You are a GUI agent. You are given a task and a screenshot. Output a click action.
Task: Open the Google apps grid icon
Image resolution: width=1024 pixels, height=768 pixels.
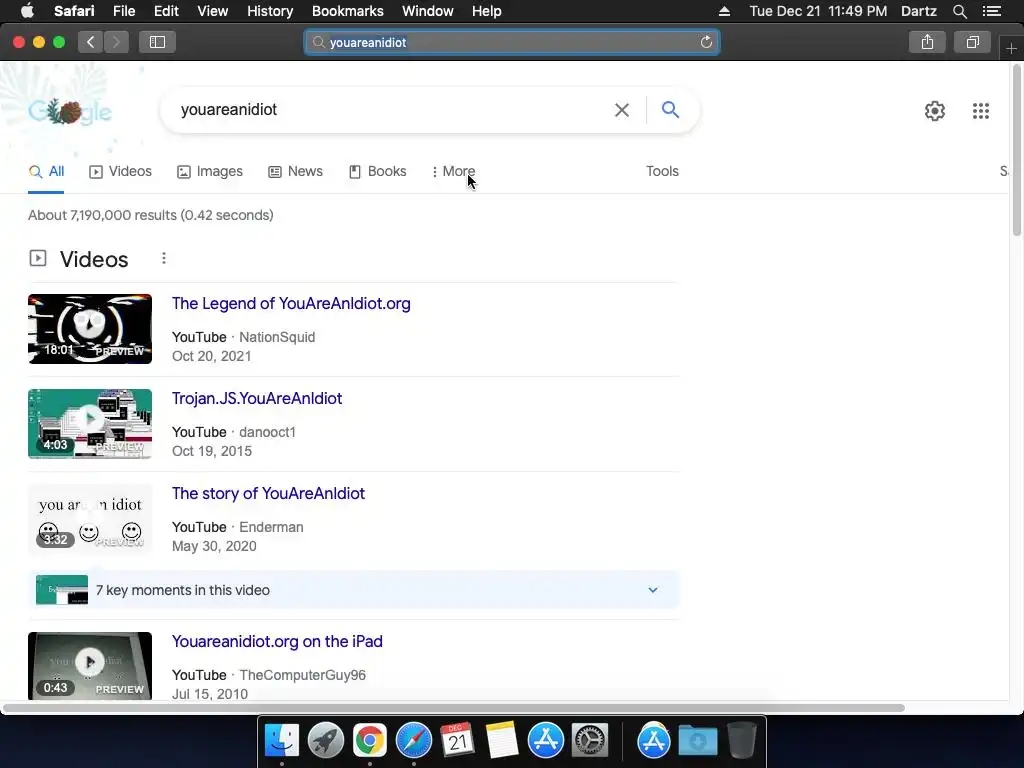(980, 111)
